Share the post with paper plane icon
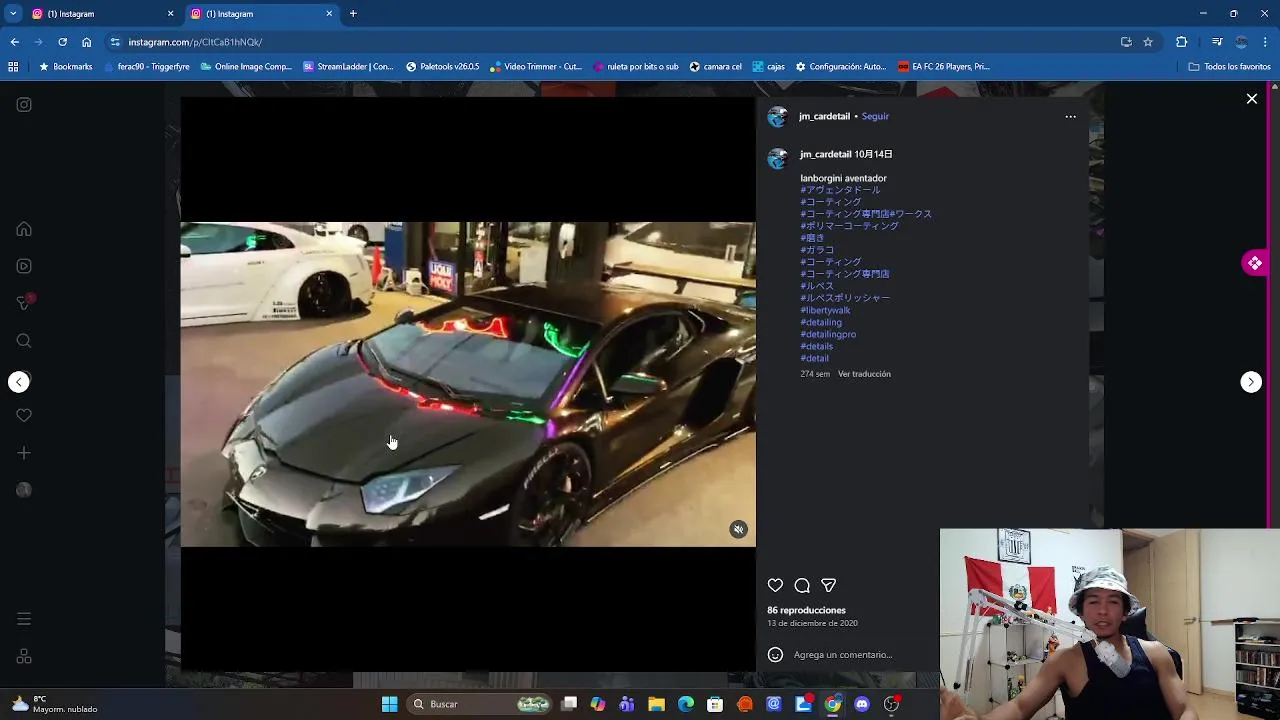This screenshot has width=1280, height=720. pos(828,585)
